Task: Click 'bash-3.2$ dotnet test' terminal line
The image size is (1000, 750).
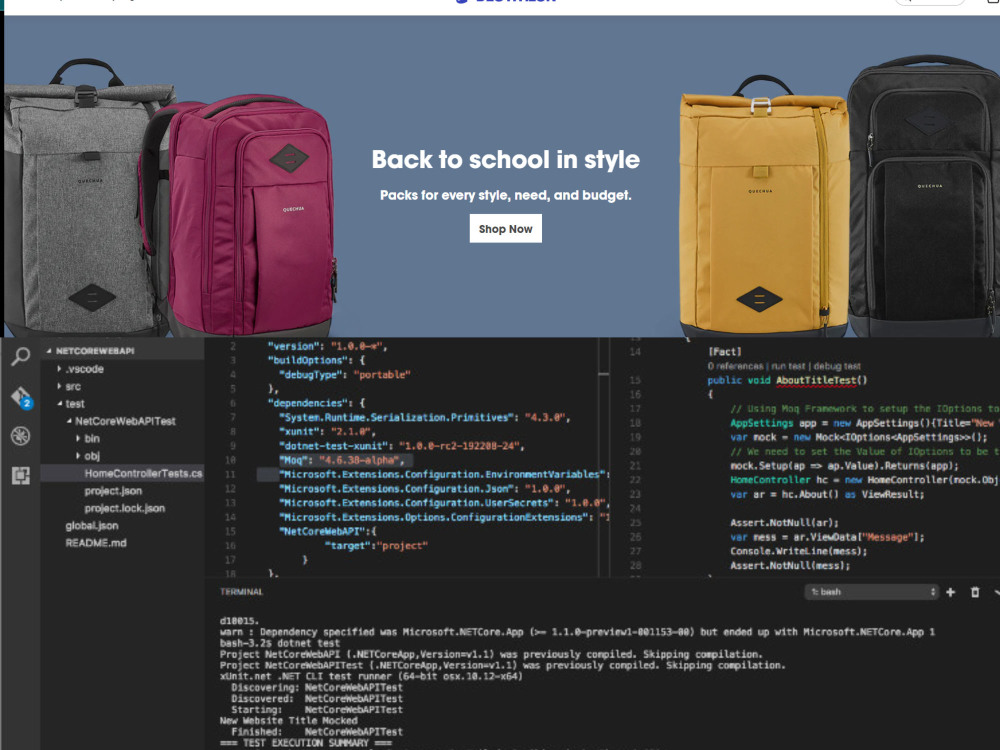Action: click(280, 643)
